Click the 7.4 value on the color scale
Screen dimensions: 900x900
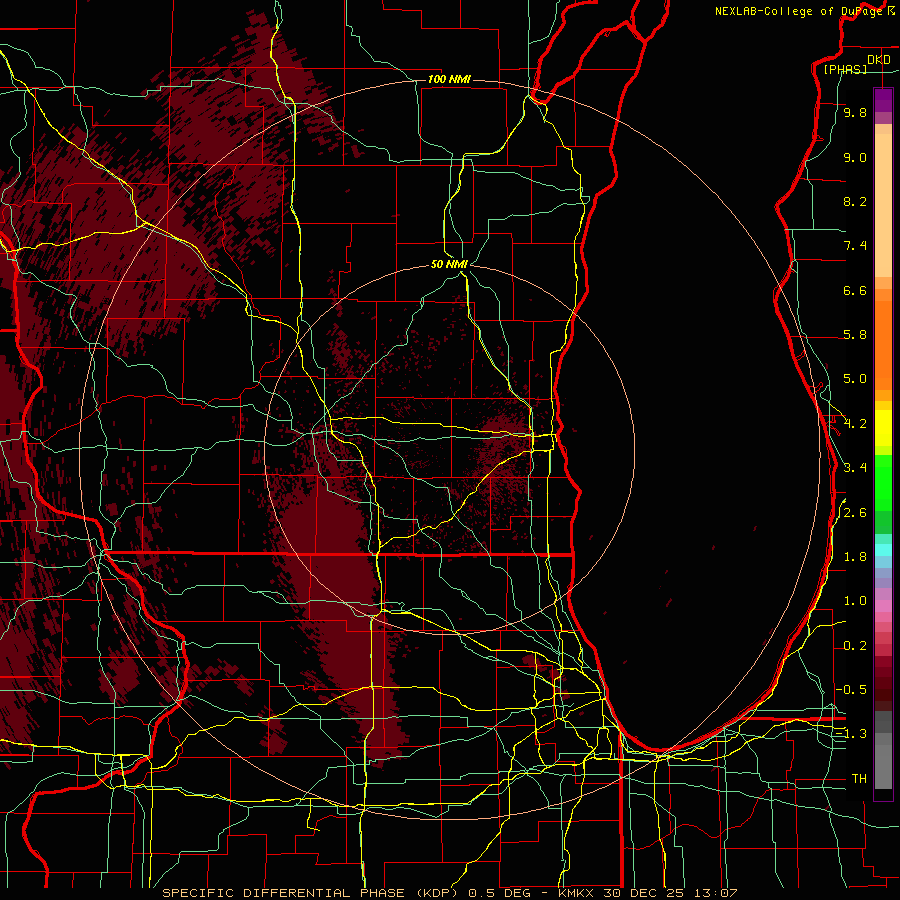[855, 246]
